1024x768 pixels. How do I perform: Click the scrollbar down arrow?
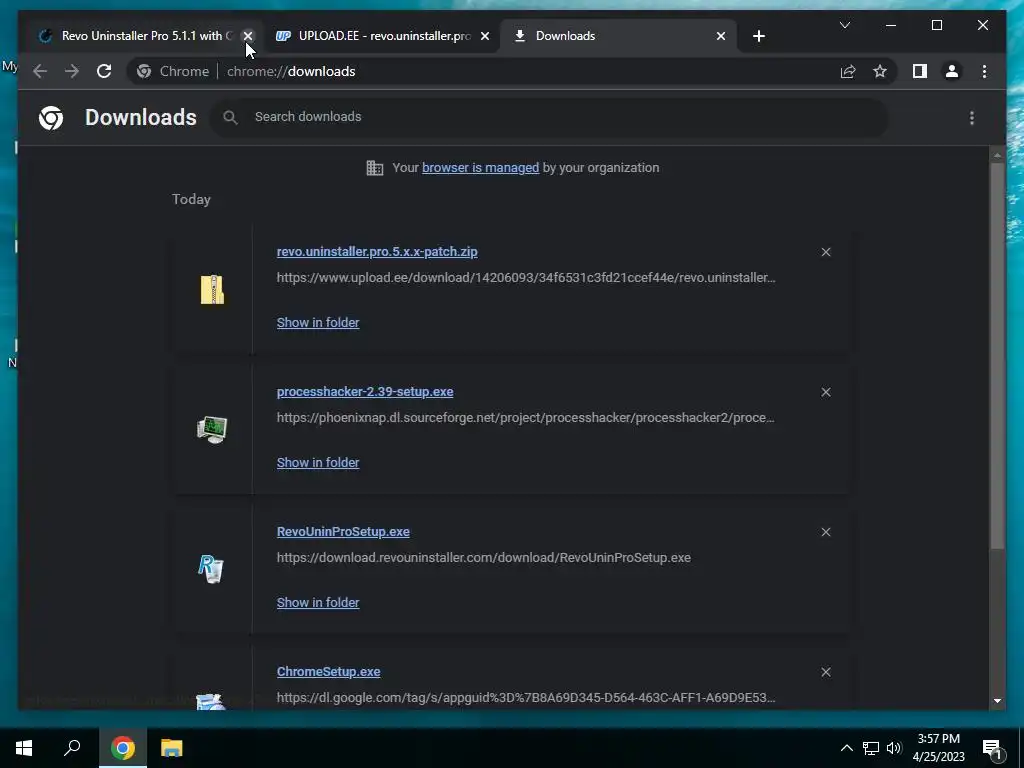point(997,701)
